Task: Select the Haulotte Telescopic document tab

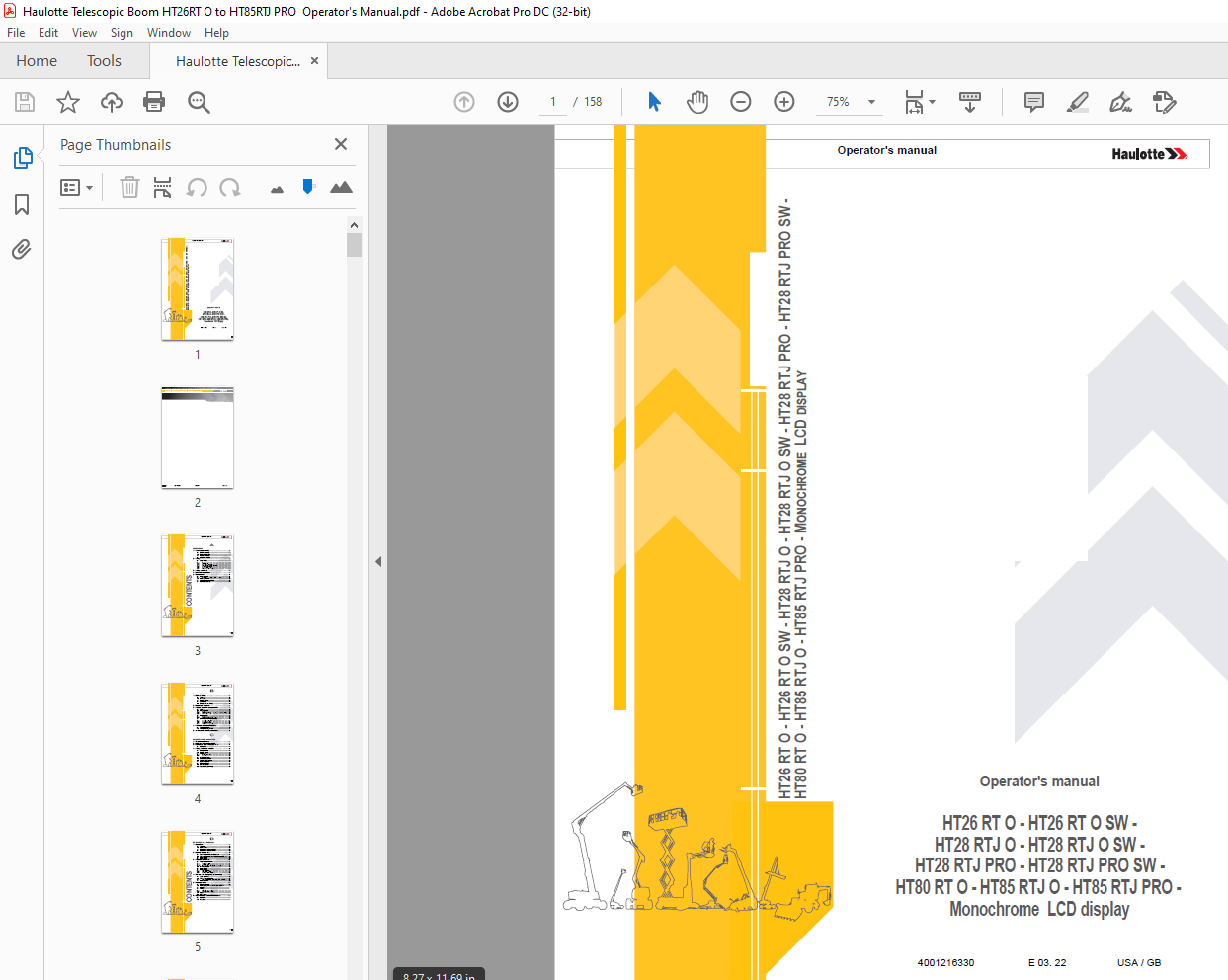Action: point(238,61)
